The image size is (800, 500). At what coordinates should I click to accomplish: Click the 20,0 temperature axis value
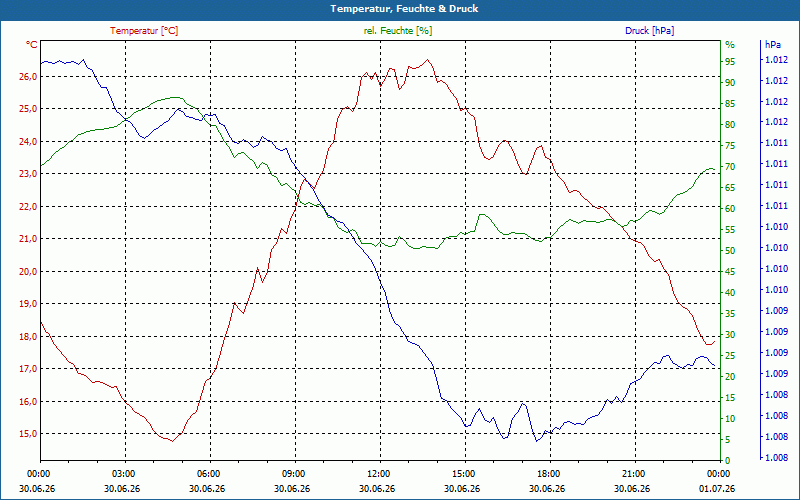(x=28, y=271)
